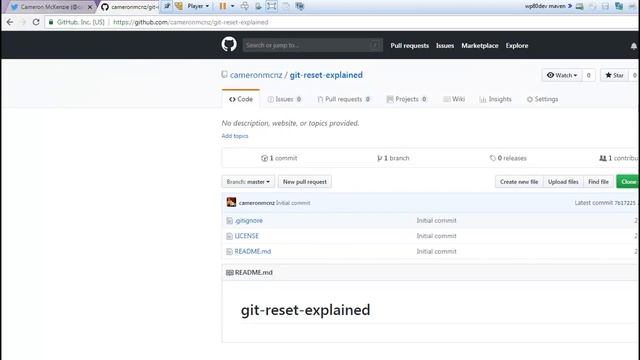
Task: Open Explore in top navigation
Action: point(517,46)
